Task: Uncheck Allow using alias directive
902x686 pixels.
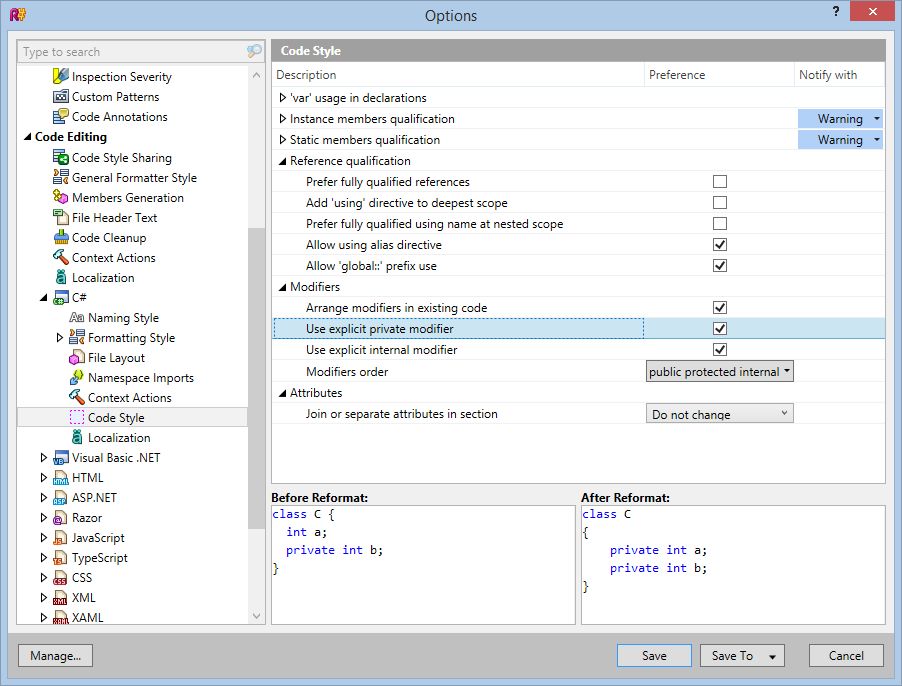Action: tap(719, 245)
